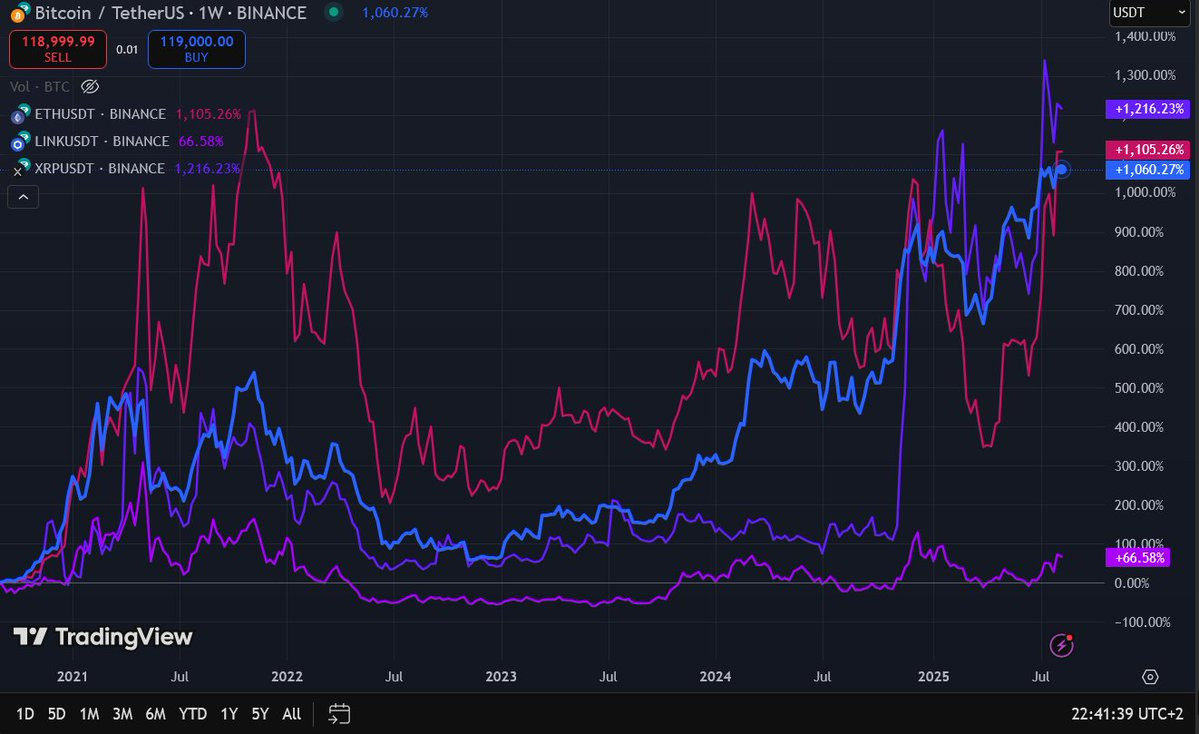Screen dimensions: 1199x734
Task: Click the XRPUSDT · BINANCE legend label
Action: [99, 168]
